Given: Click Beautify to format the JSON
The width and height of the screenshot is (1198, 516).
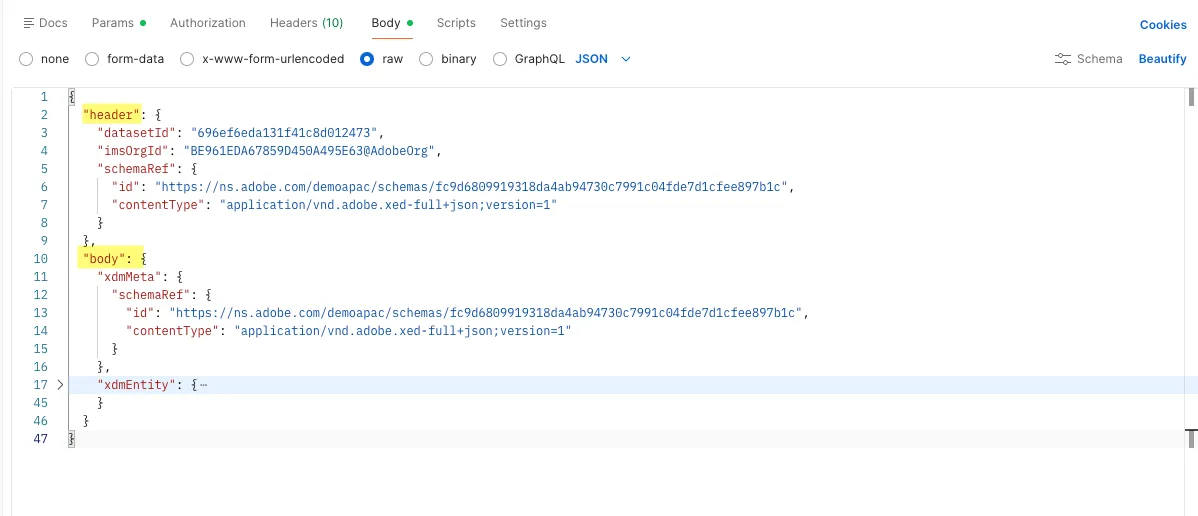Looking at the screenshot, I should click(1162, 59).
